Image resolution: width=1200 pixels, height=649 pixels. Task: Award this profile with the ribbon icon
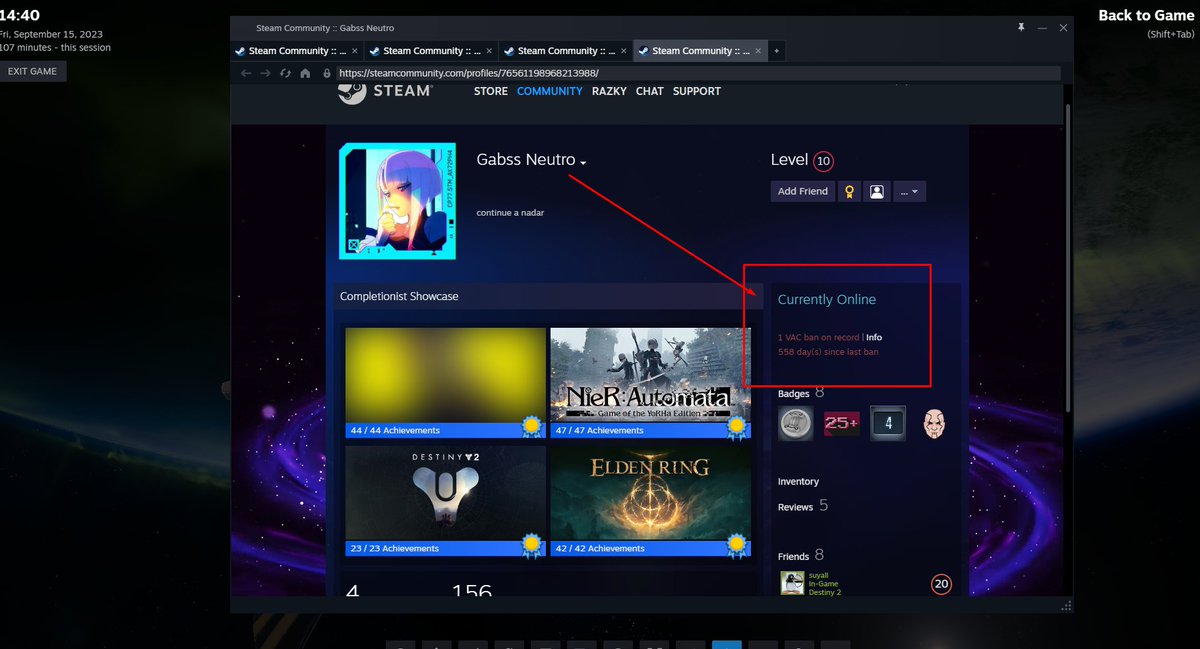[848, 191]
